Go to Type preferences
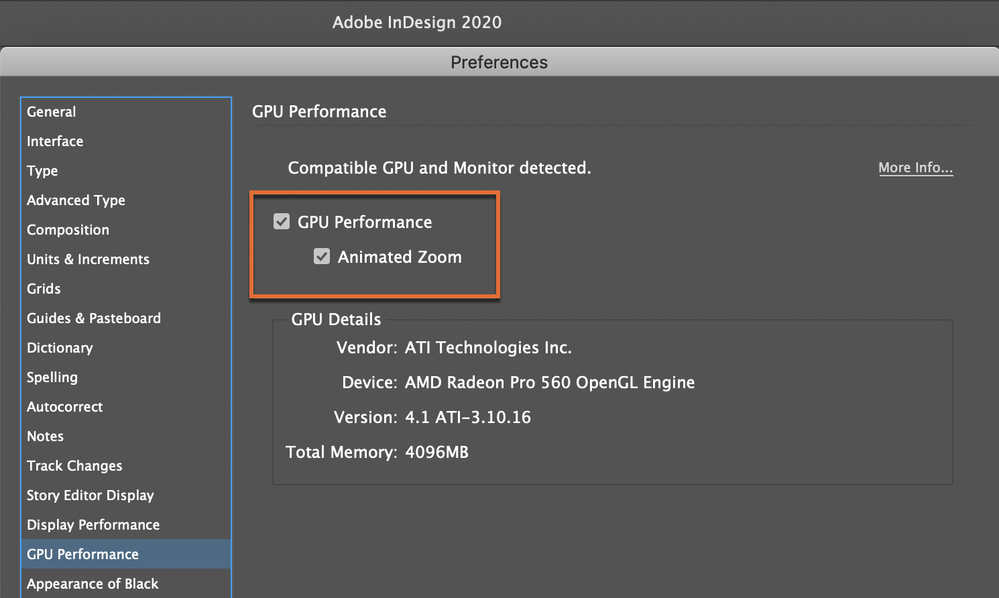 click(43, 171)
